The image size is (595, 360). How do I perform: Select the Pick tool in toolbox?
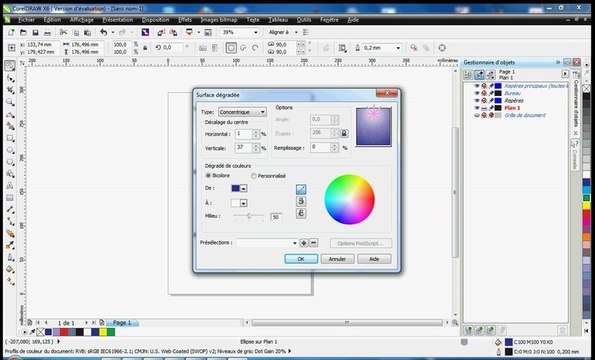coord(10,66)
